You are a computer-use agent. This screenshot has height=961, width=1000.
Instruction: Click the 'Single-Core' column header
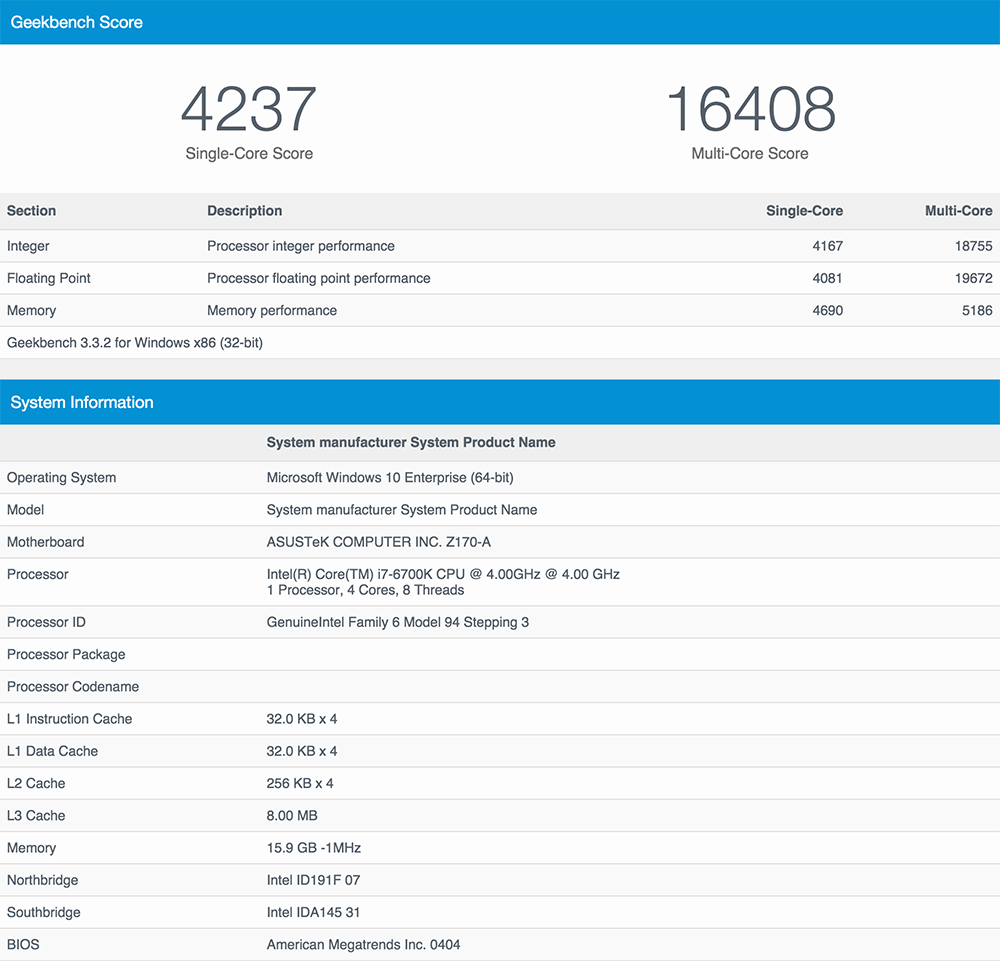click(x=804, y=211)
